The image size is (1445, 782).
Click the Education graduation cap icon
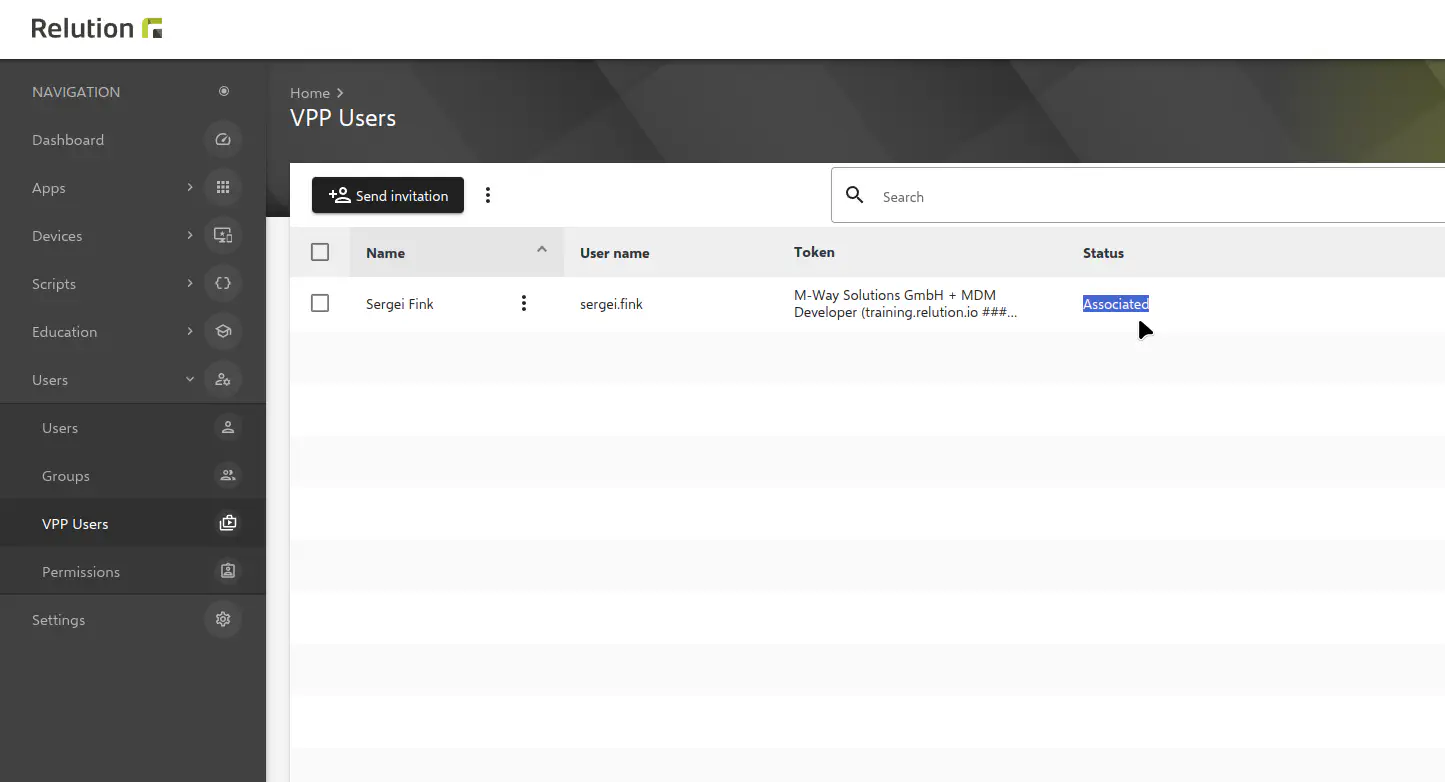223,332
